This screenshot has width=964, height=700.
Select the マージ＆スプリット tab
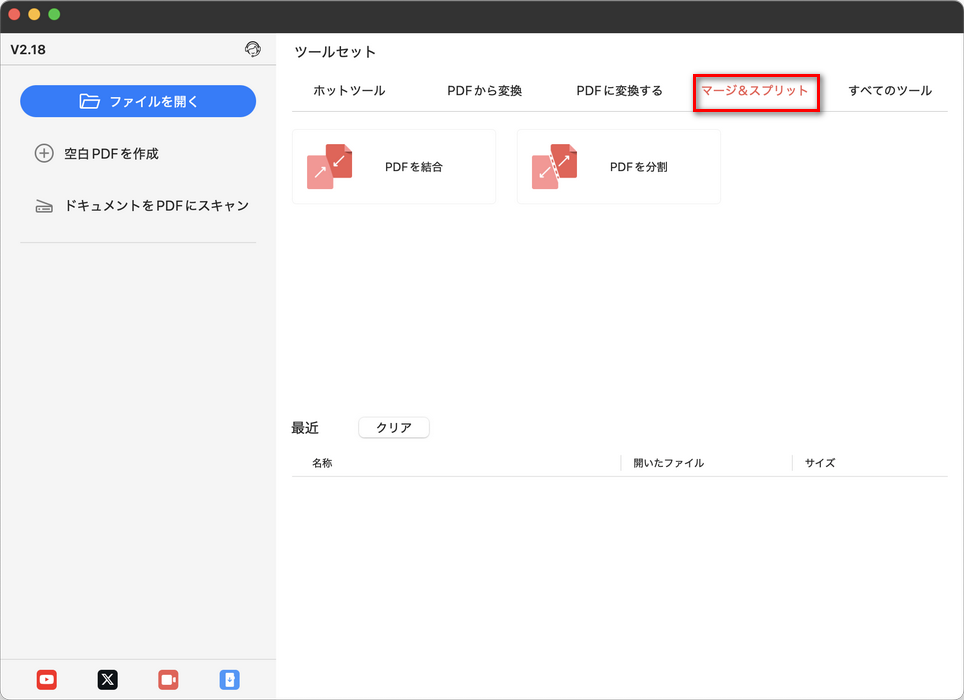755,89
